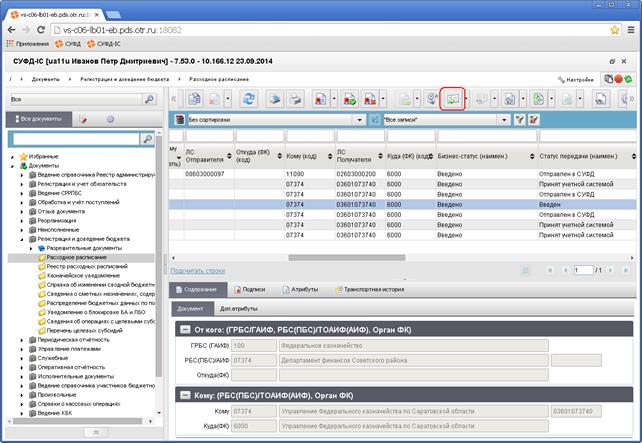Select Реестр расходных расписаний in the tree

87,267
